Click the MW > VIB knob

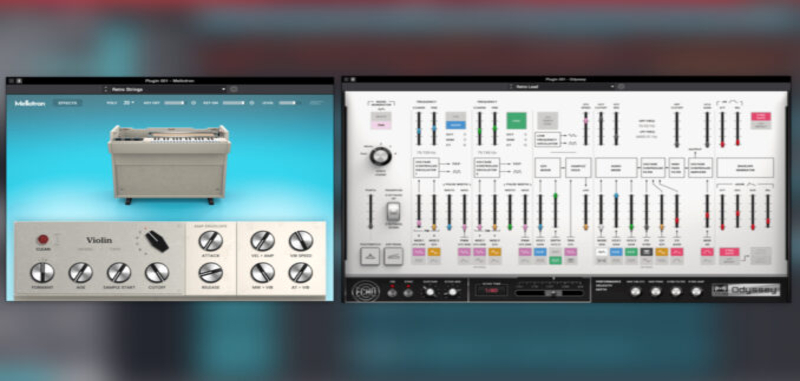point(263,272)
